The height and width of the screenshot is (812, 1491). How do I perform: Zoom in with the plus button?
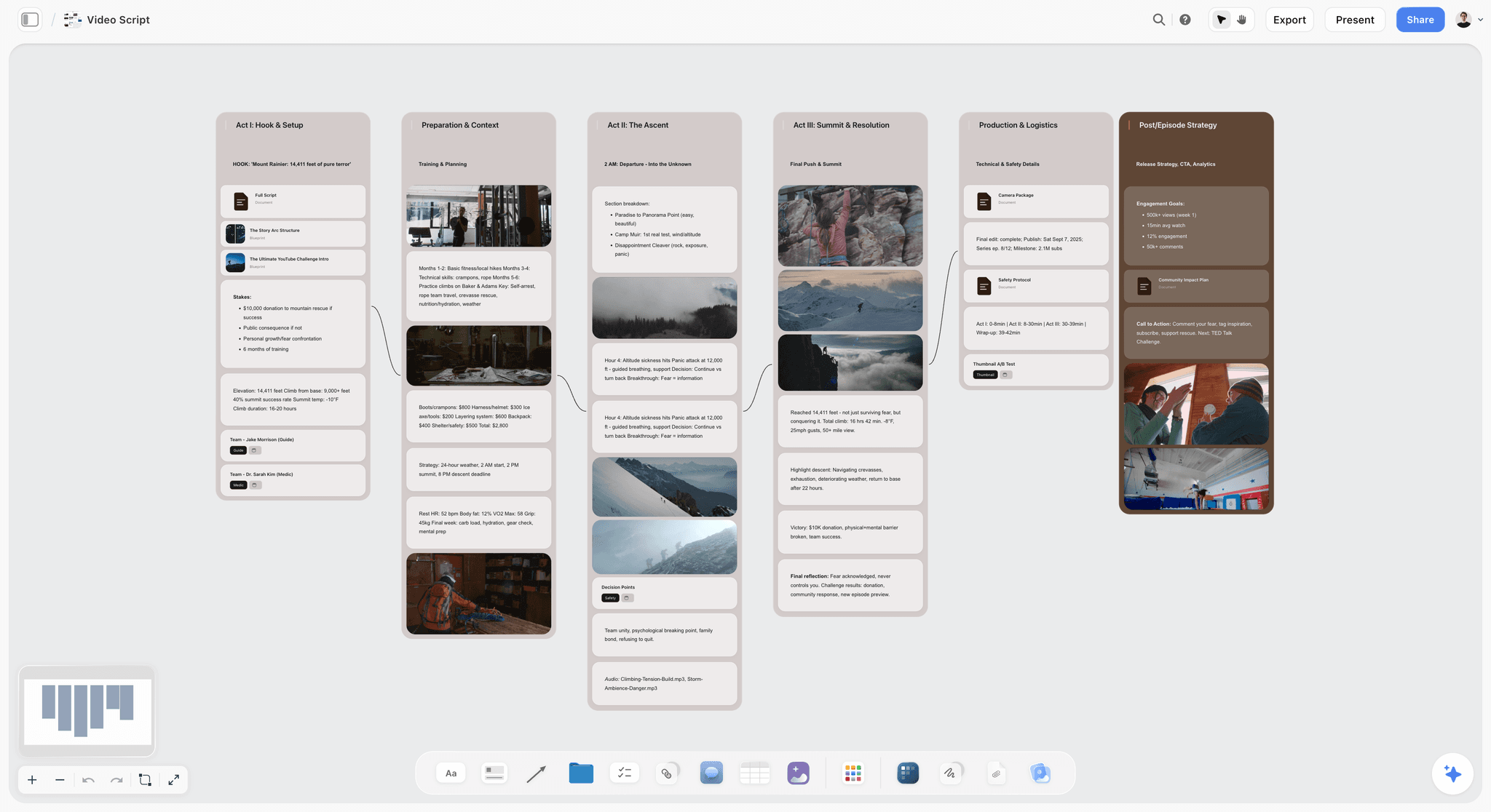32,780
